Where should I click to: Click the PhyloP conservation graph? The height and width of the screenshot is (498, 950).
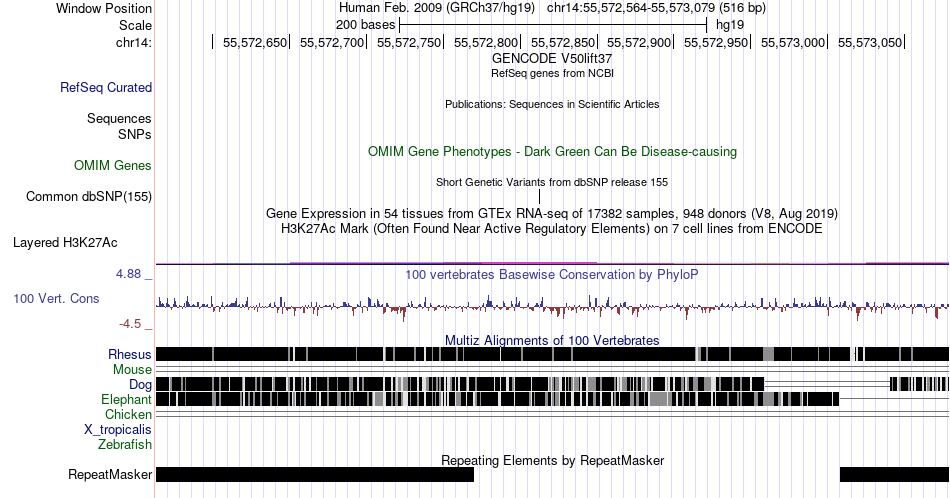pyautogui.click(x=552, y=306)
